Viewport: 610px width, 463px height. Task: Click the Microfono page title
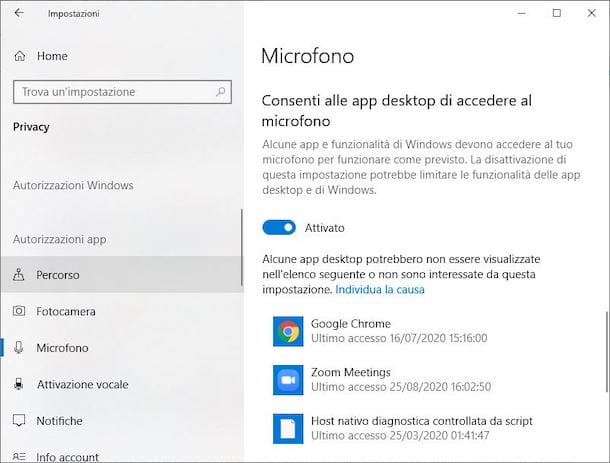coord(307,56)
